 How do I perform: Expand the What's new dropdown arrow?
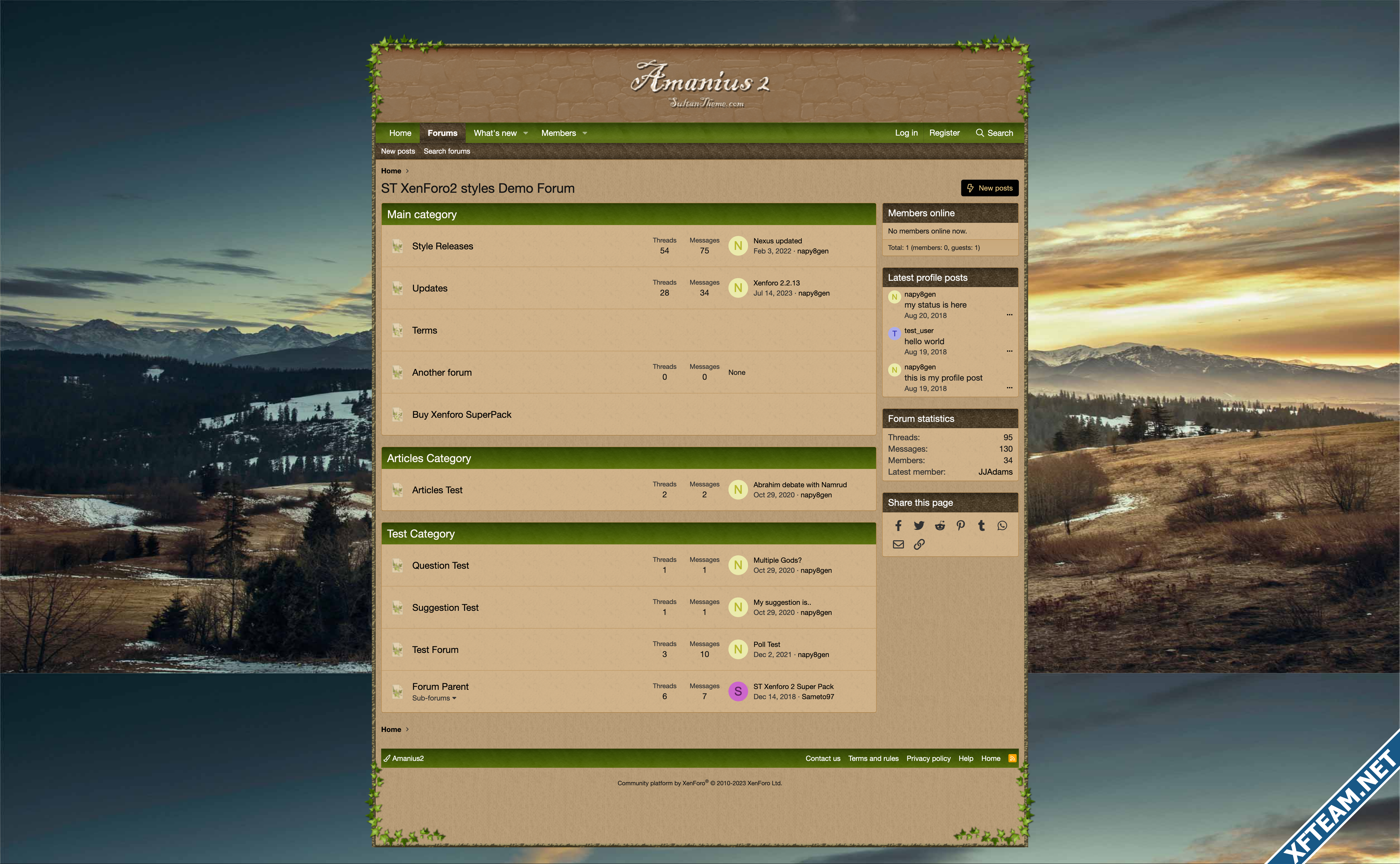tap(526, 133)
